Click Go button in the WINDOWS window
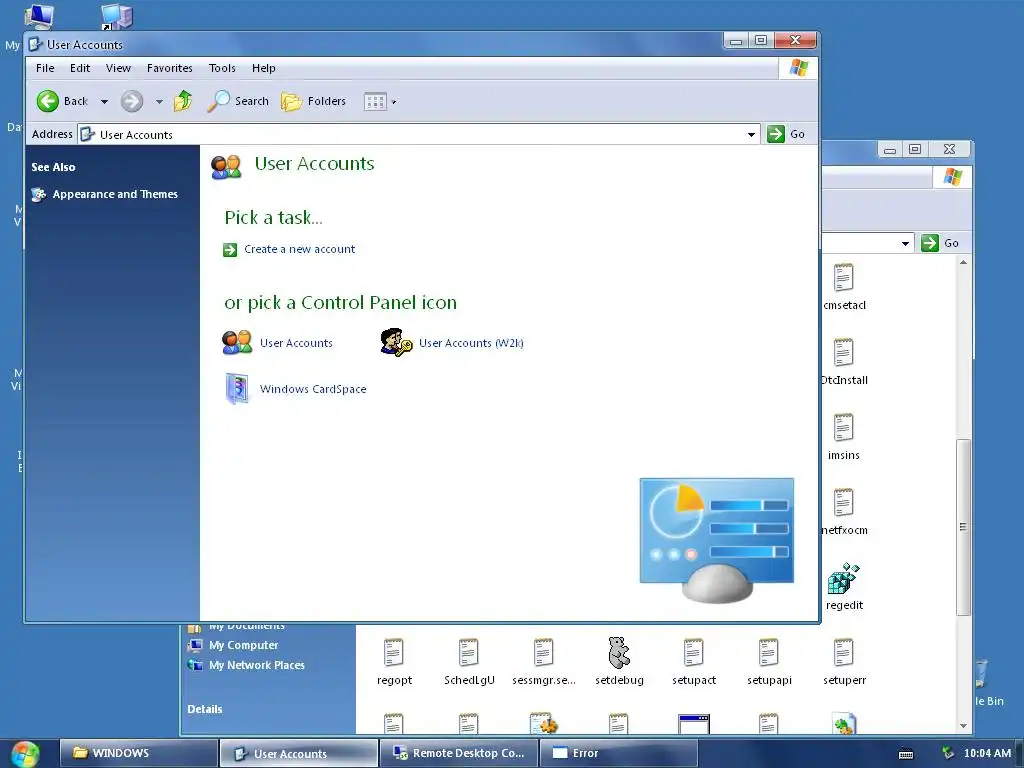1024x768 pixels. point(940,243)
